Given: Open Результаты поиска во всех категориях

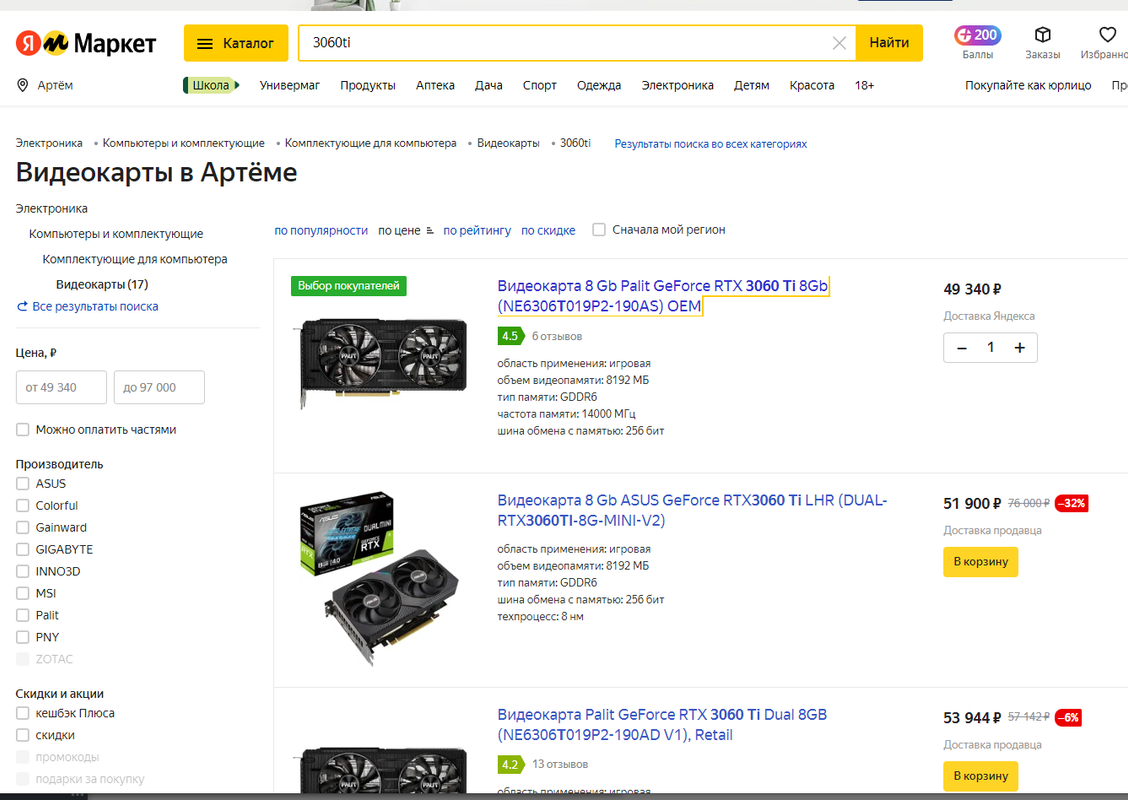Looking at the screenshot, I should 711,144.
